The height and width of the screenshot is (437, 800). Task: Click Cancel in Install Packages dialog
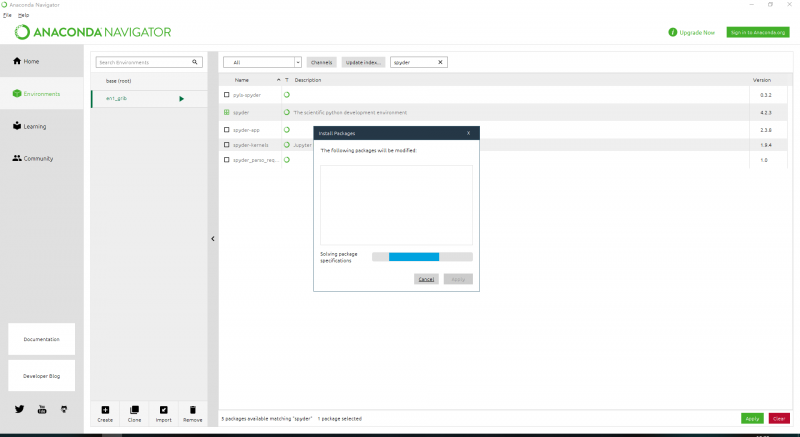click(426, 279)
